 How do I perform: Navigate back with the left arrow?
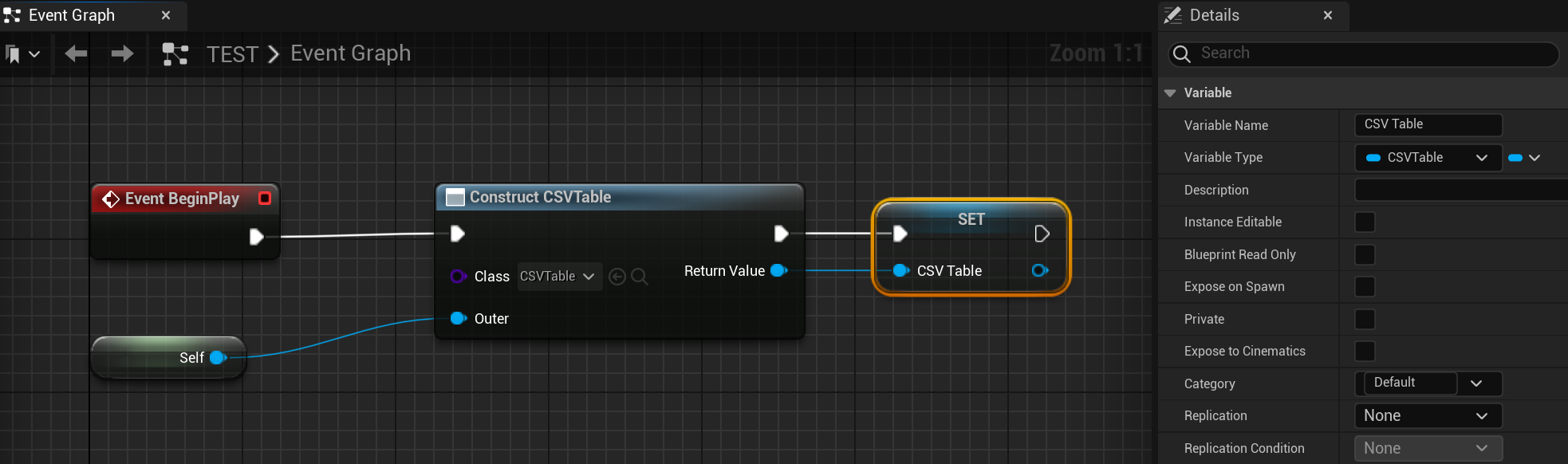tap(76, 53)
